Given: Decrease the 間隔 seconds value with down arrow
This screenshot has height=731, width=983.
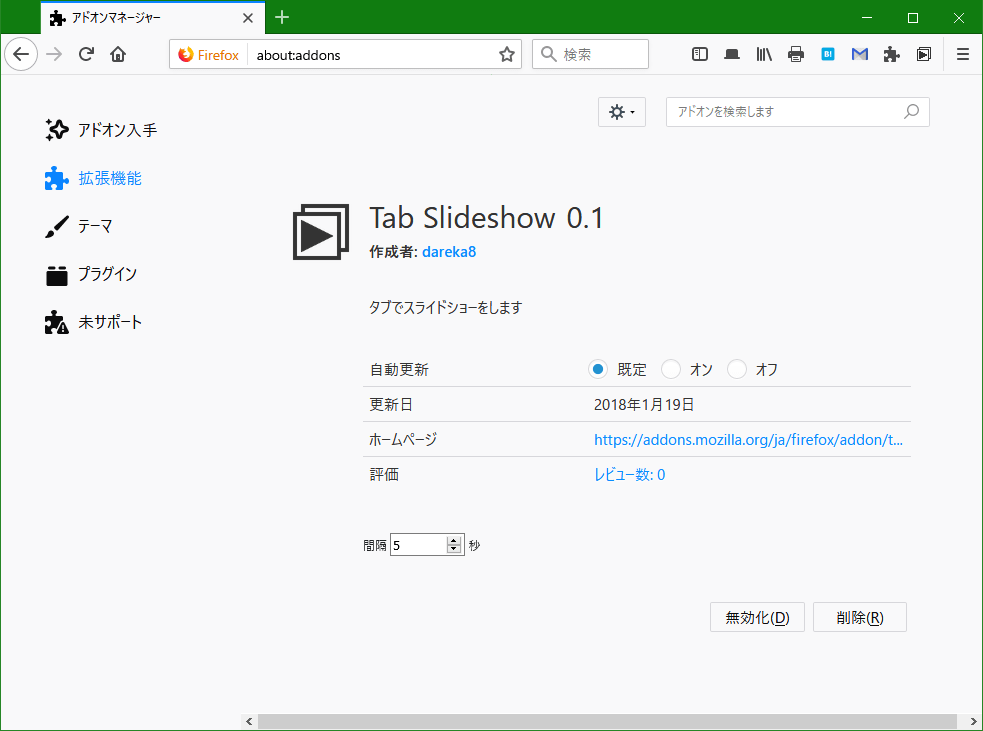Looking at the screenshot, I should [454, 549].
